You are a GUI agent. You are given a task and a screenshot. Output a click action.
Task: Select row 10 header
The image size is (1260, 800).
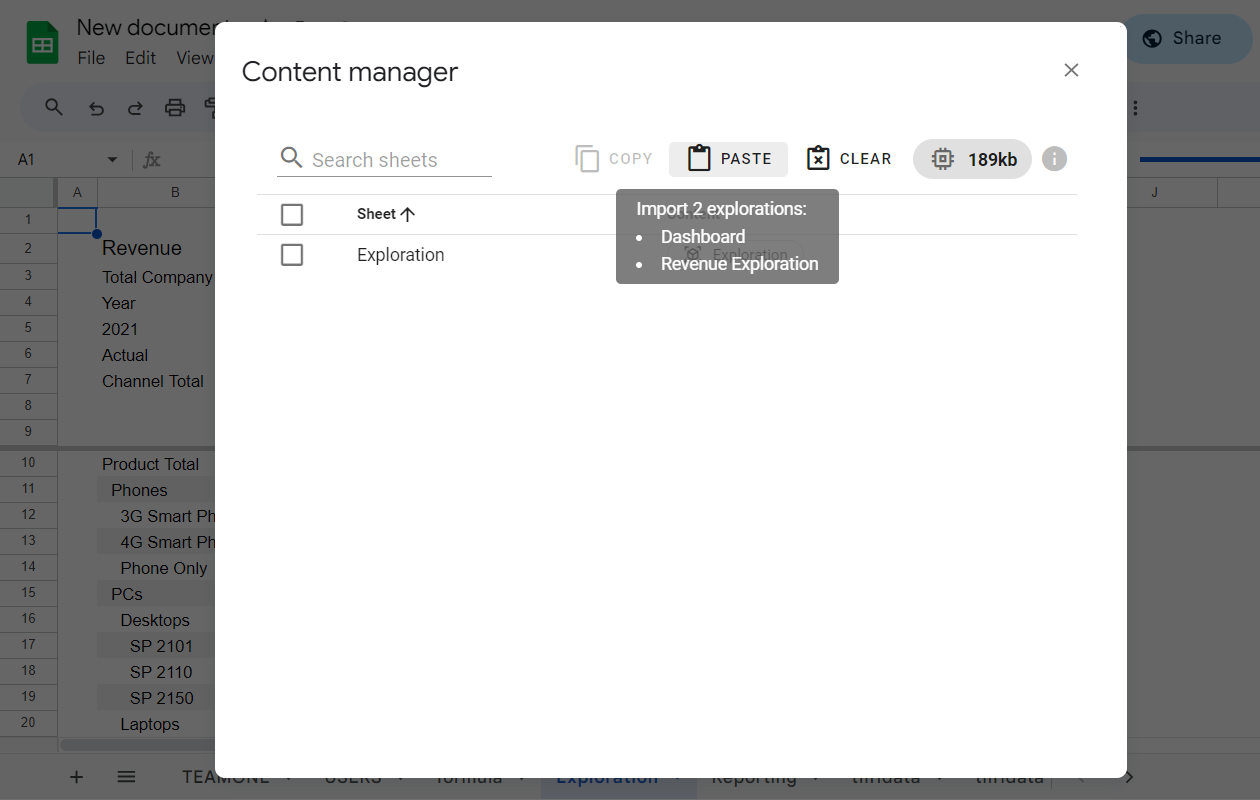[28, 463]
